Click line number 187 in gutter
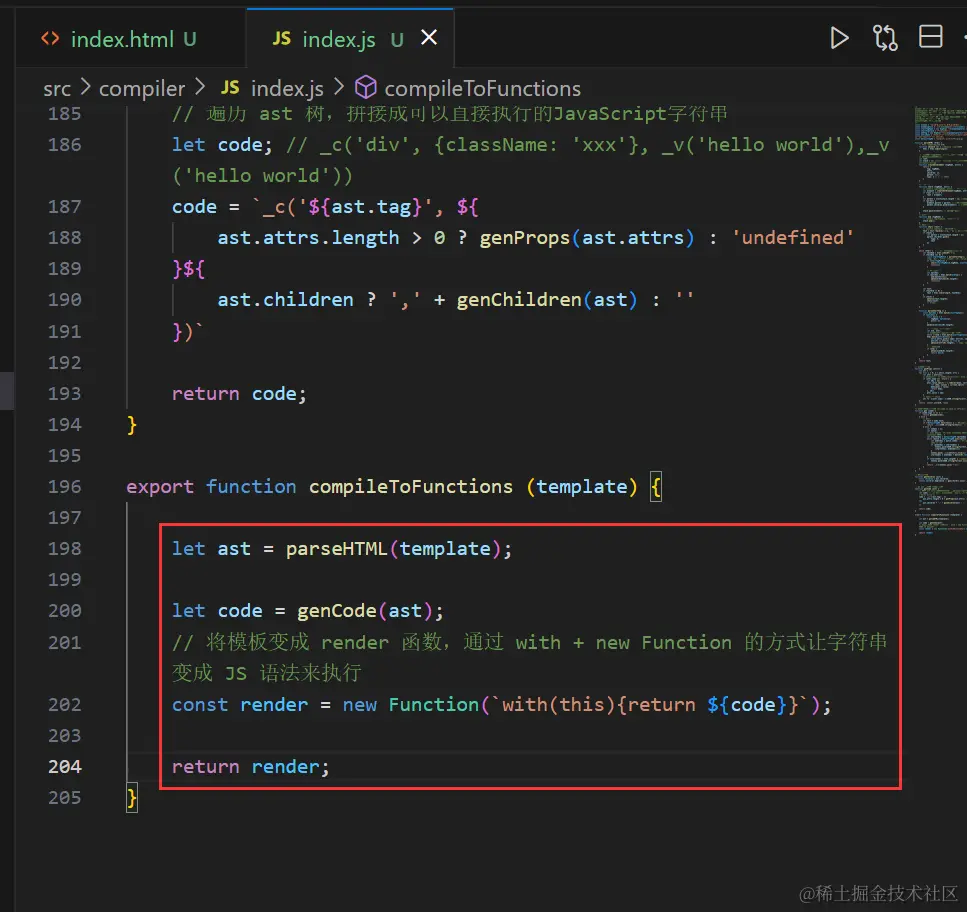This screenshot has height=912, width=967. tap(65, 207)
